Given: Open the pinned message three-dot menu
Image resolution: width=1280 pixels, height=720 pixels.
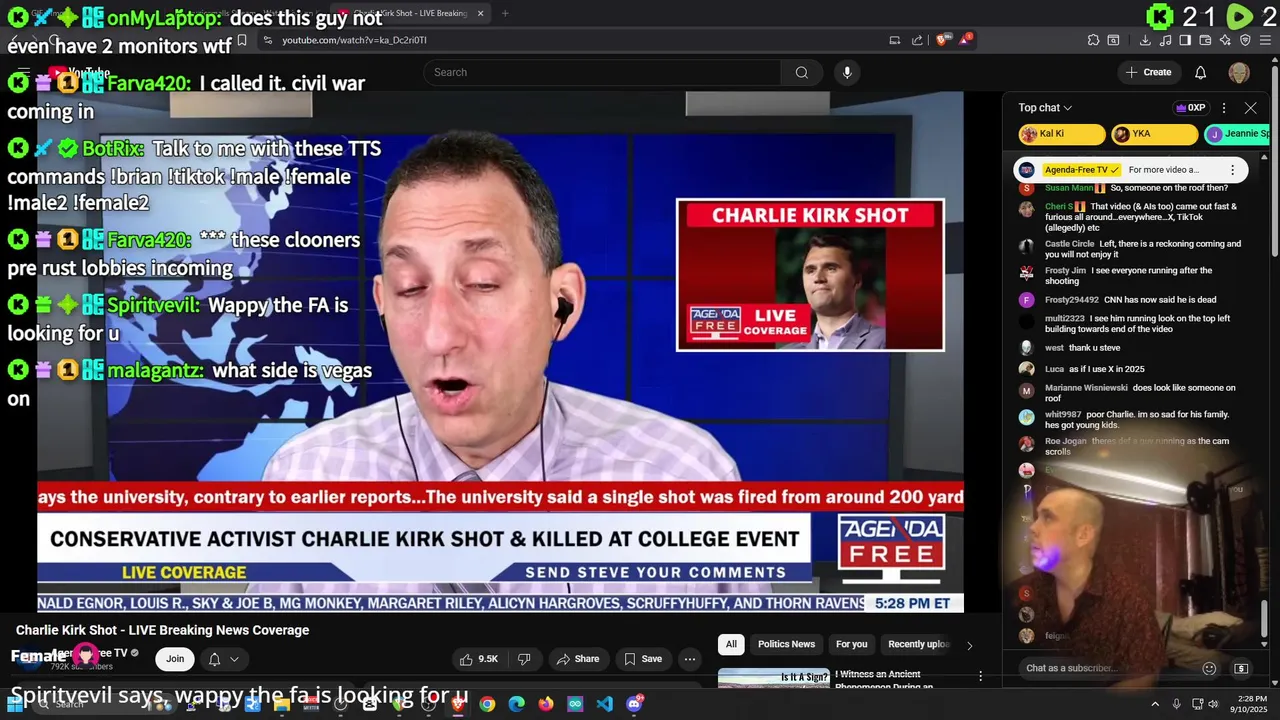Looking at the screenshot, I should pyautogui.click(x=1232, y=170).
